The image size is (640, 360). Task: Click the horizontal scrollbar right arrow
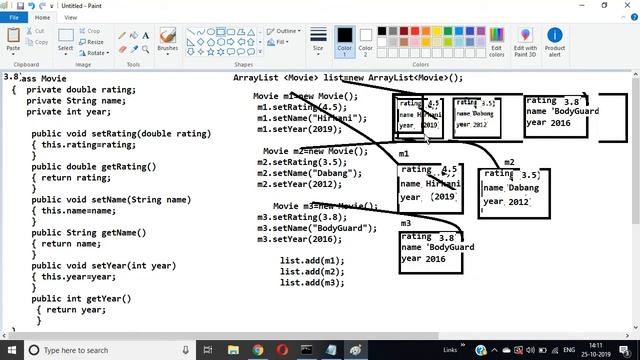tap(627, 336)
